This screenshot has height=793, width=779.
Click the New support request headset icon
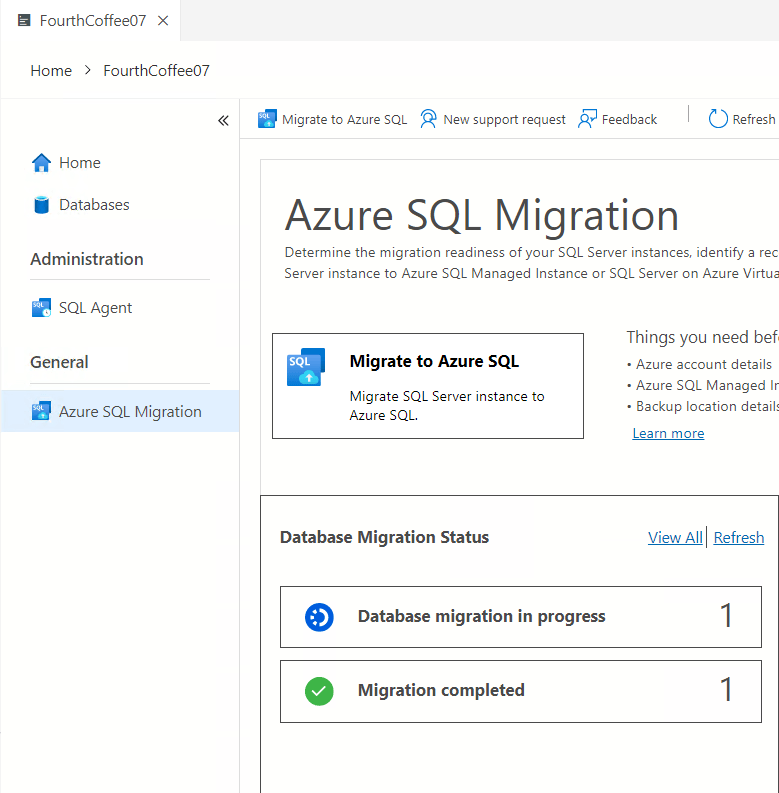428,119
